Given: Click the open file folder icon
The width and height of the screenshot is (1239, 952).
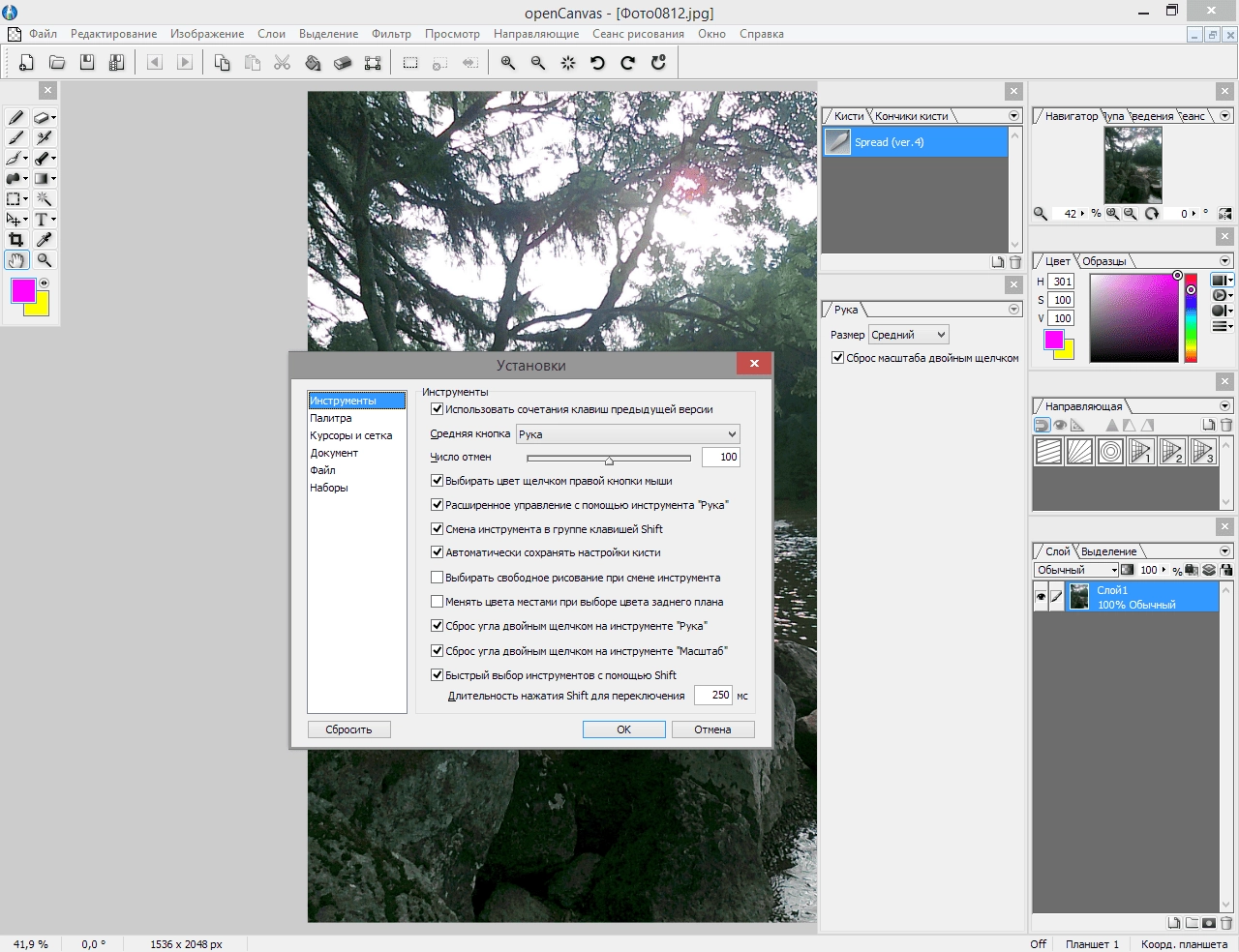Looking at the screenshot, I should coord(57,63).
